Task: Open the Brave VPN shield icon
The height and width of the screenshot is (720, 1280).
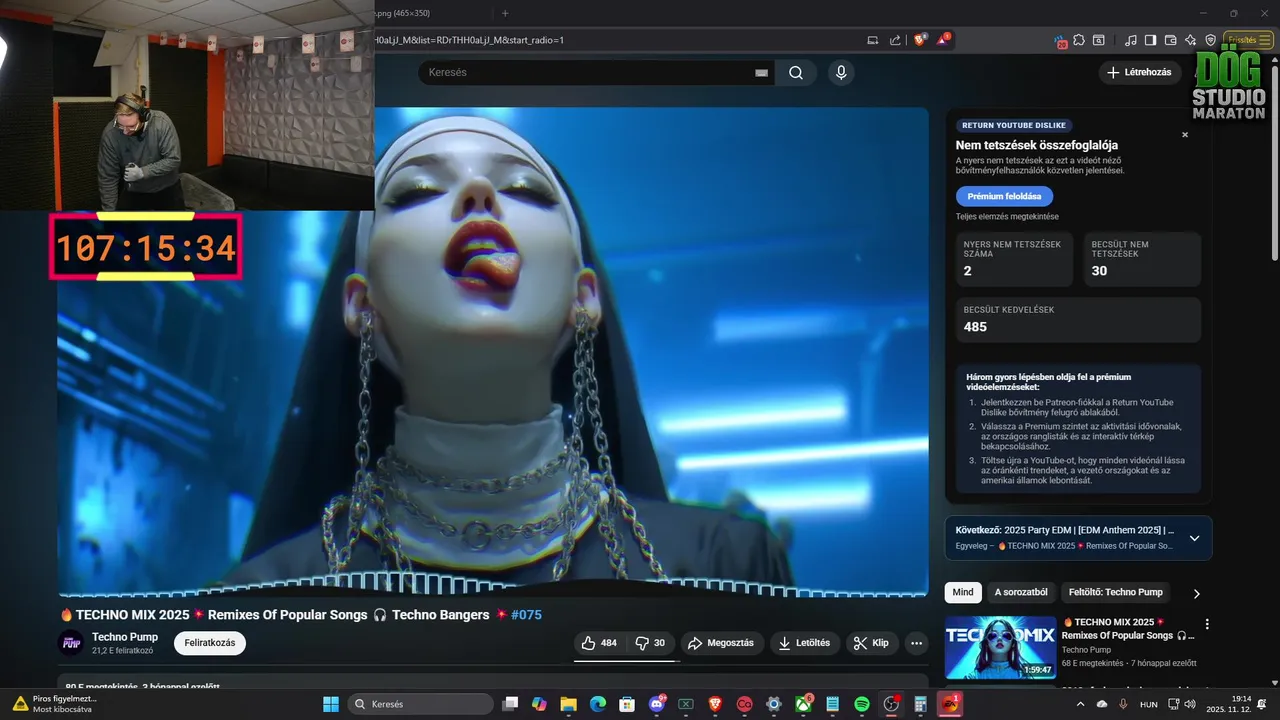Action: [x=1210, y=40]
